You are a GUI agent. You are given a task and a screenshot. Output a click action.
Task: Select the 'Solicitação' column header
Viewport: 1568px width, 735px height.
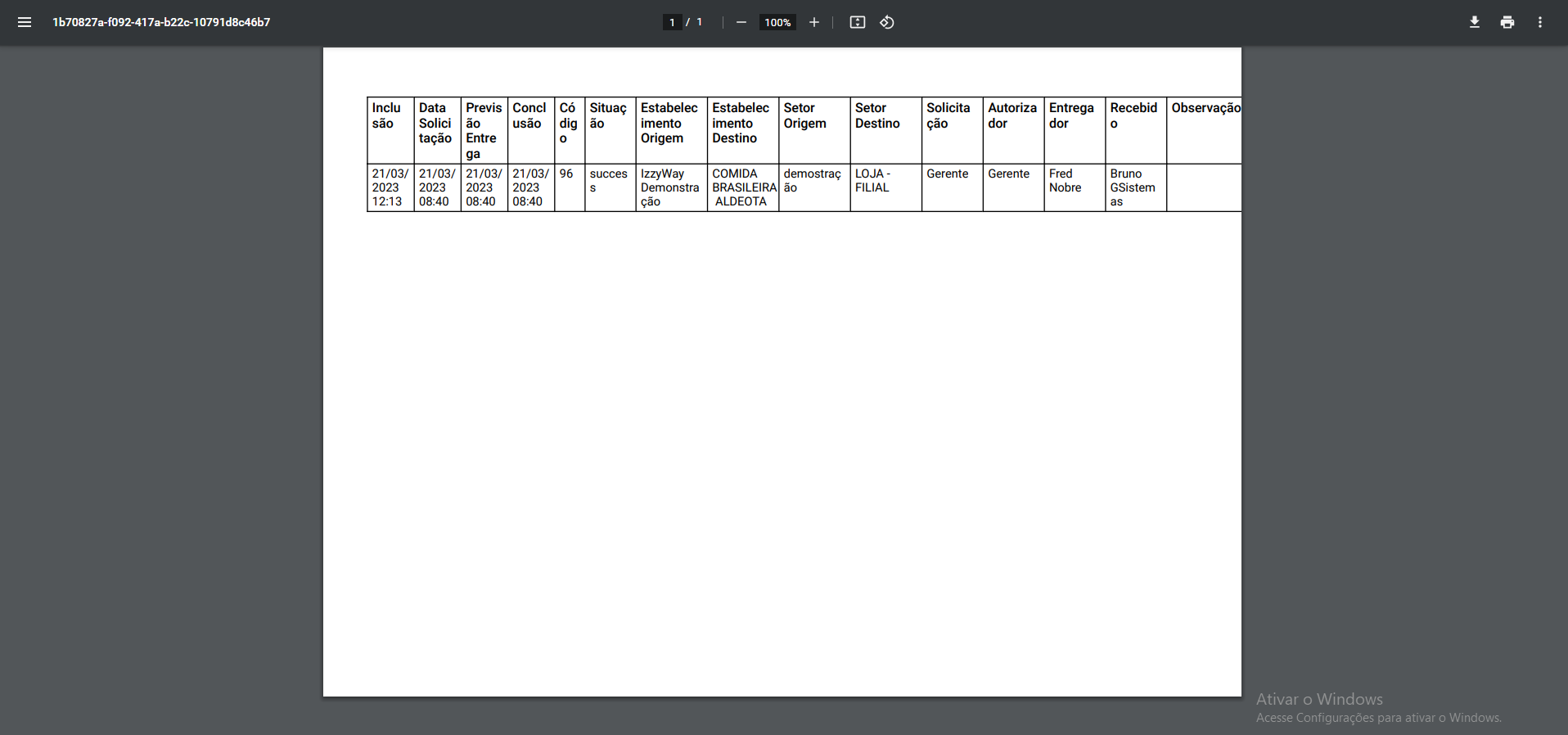(952, 130)
